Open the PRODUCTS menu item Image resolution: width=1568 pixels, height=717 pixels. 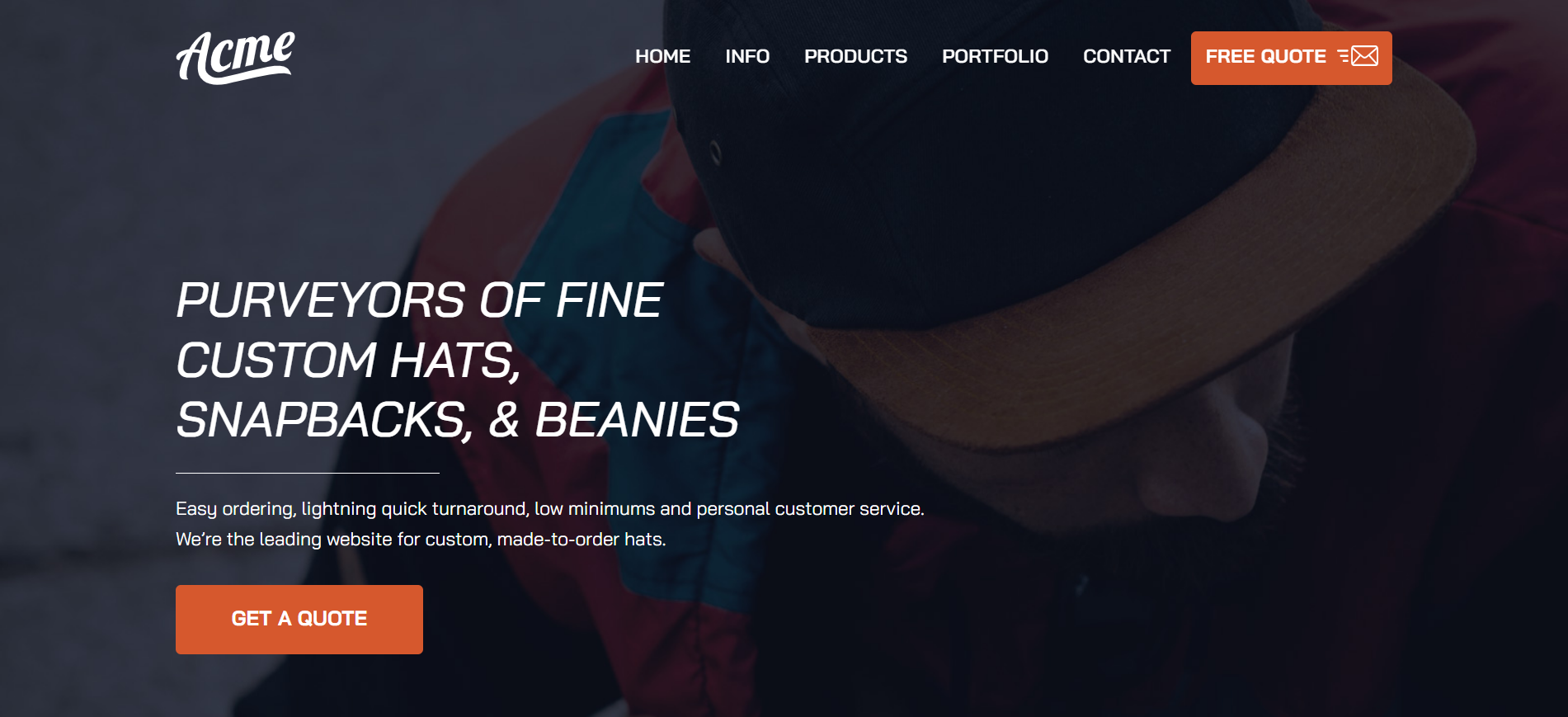855,56
